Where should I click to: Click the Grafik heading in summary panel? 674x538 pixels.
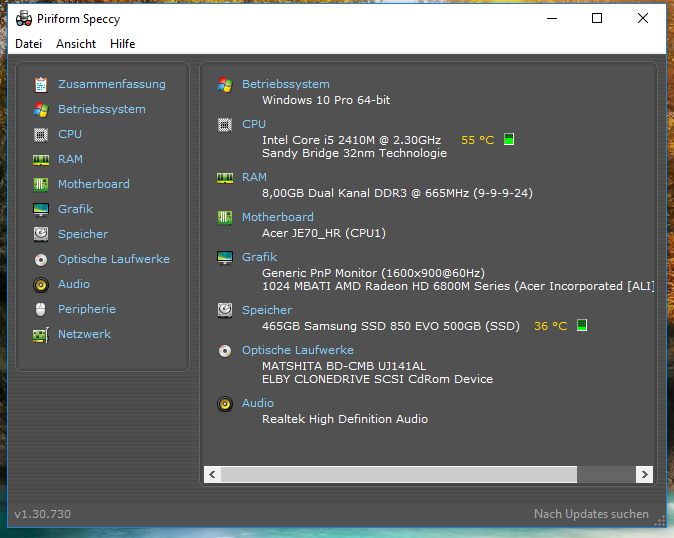[260, 257]
